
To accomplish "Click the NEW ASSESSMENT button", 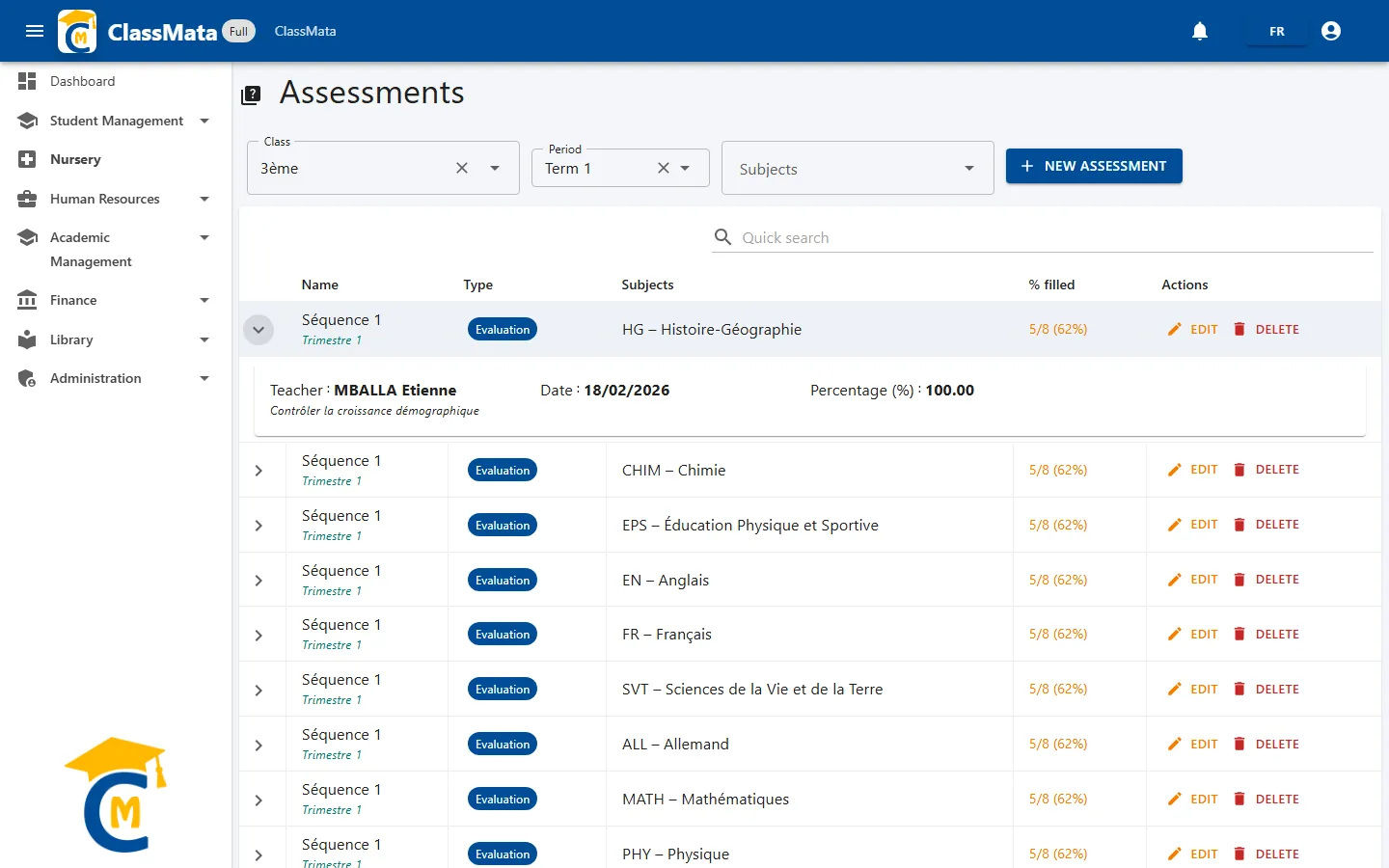I will pyautogui.click(x=1094, y=166).
